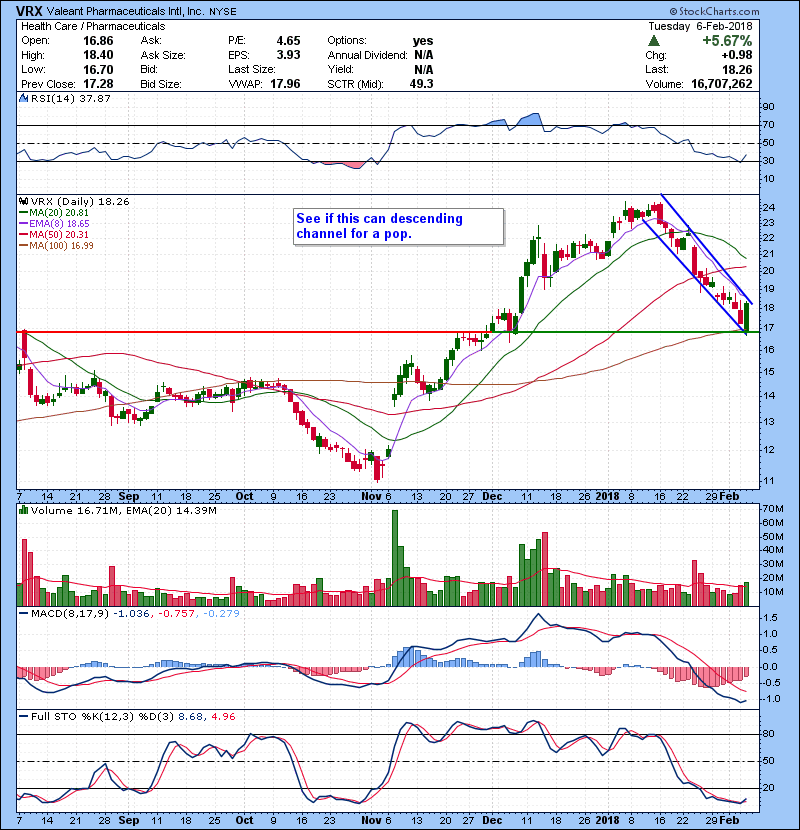Click the 70M level on volume axis
This screenshot has height=830, width=800.
(x=772, y=509)
